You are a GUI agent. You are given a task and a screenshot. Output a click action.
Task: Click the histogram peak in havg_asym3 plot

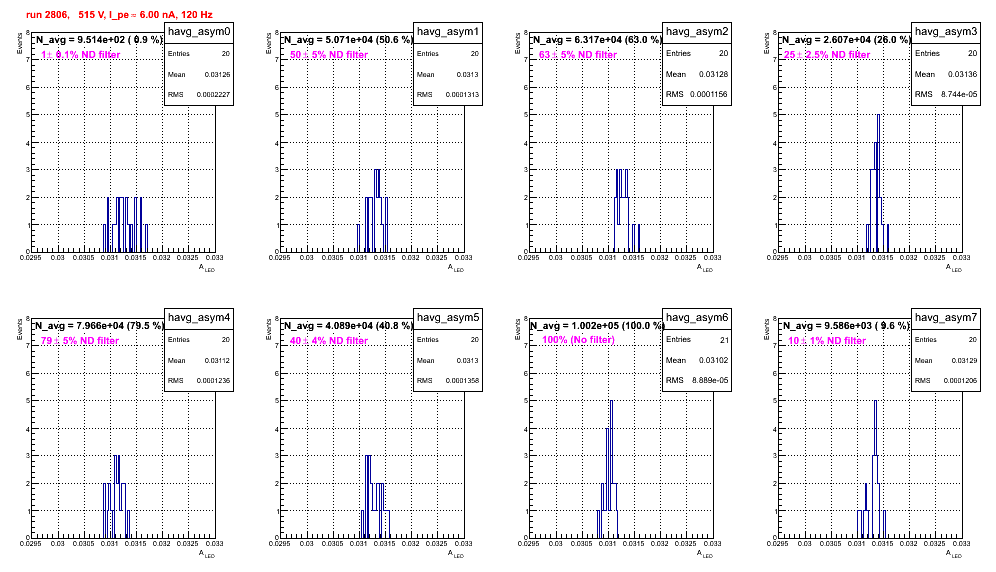878,117
